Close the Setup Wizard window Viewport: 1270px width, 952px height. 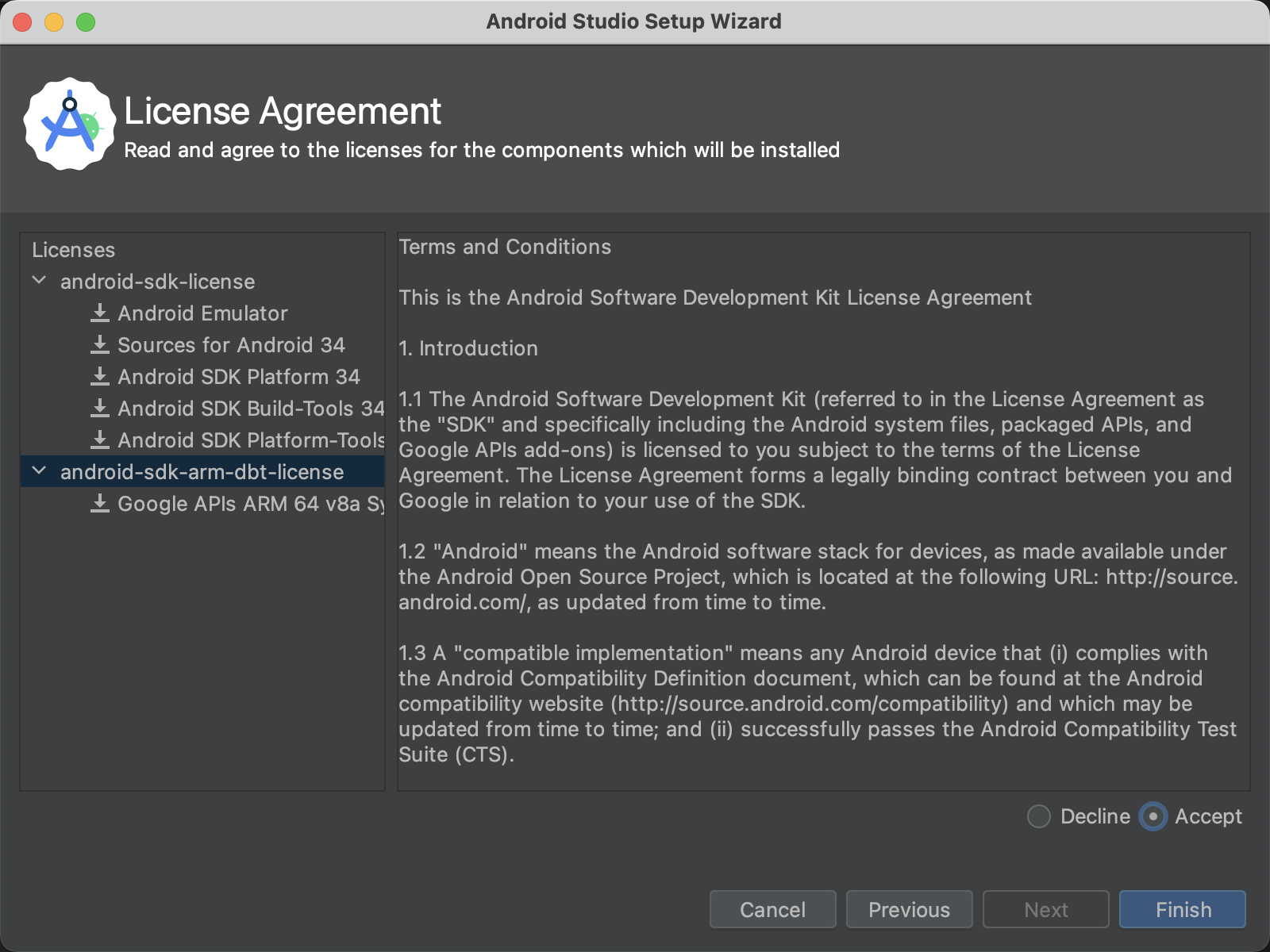[22, 22]
